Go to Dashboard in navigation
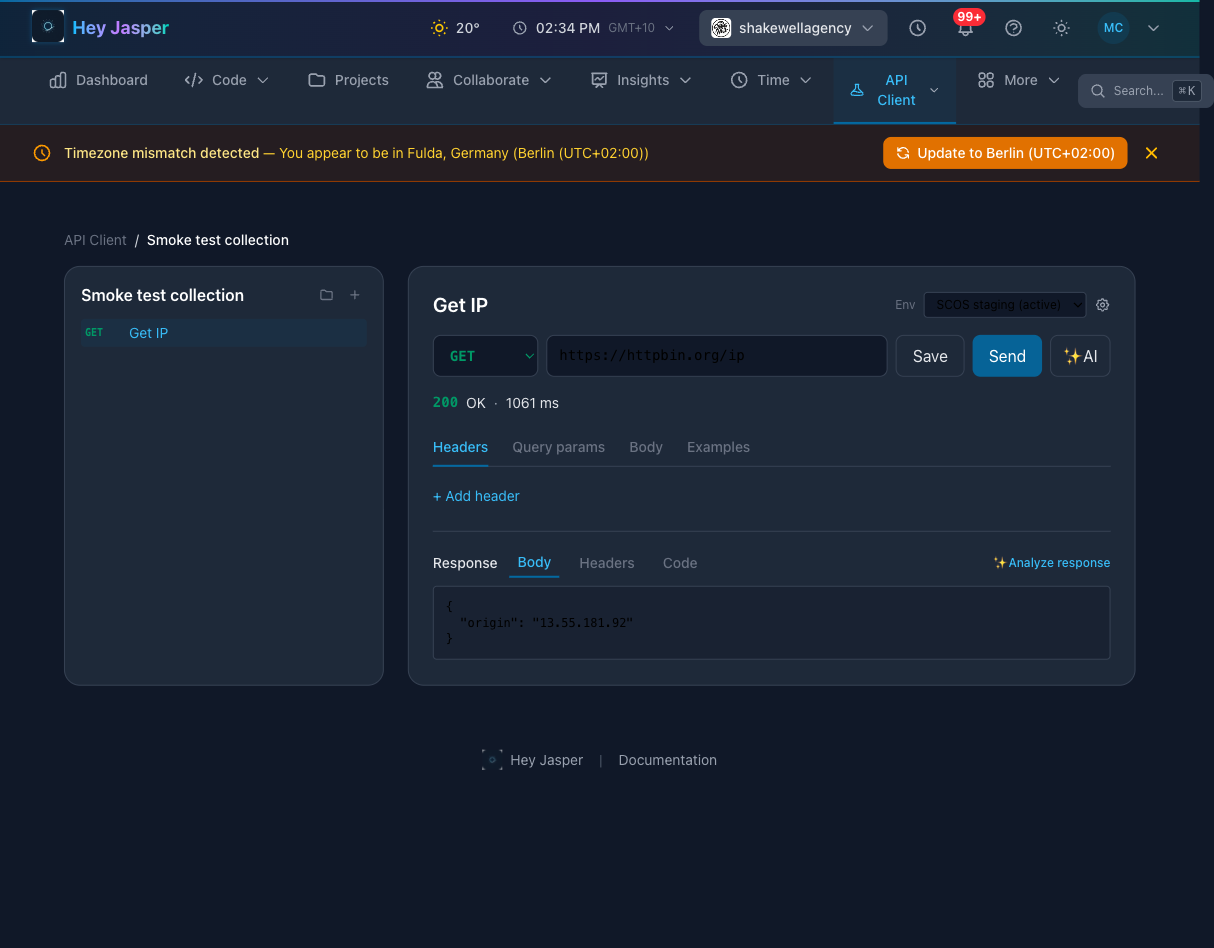The width and height of the screenshot is (1214, 948). (98, 80)
